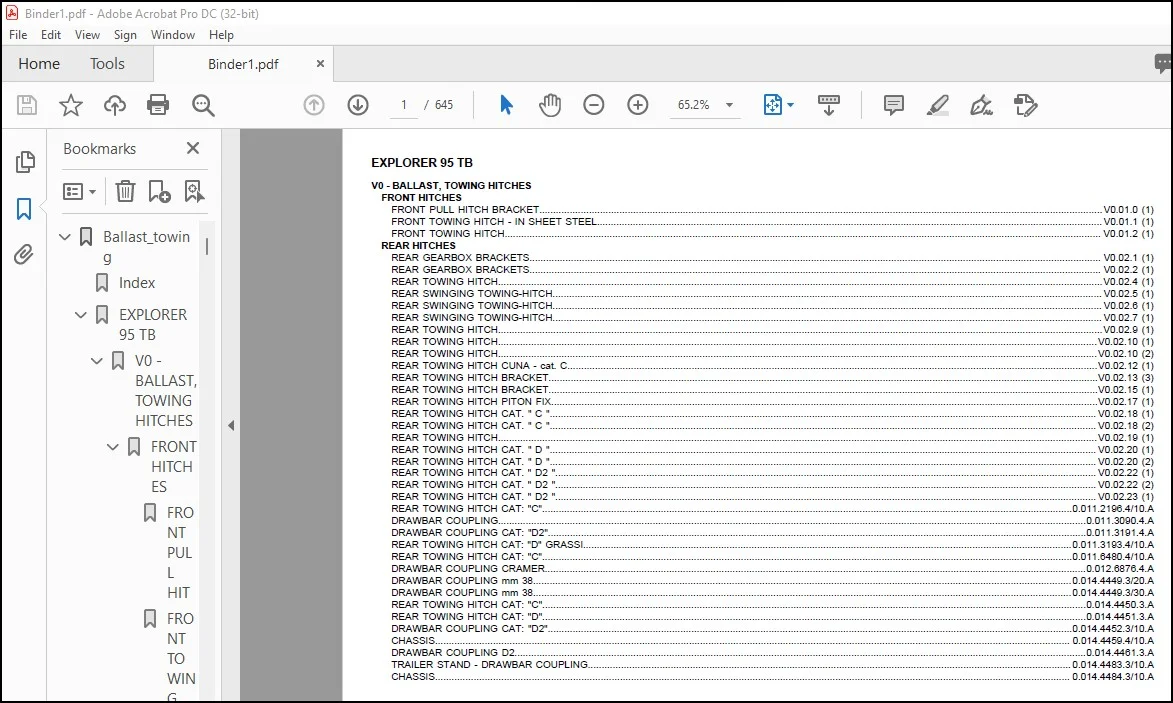This screenshot has height=703, width=1173.
Task: Open the Window menu
Action: click(x=173, y=34)
